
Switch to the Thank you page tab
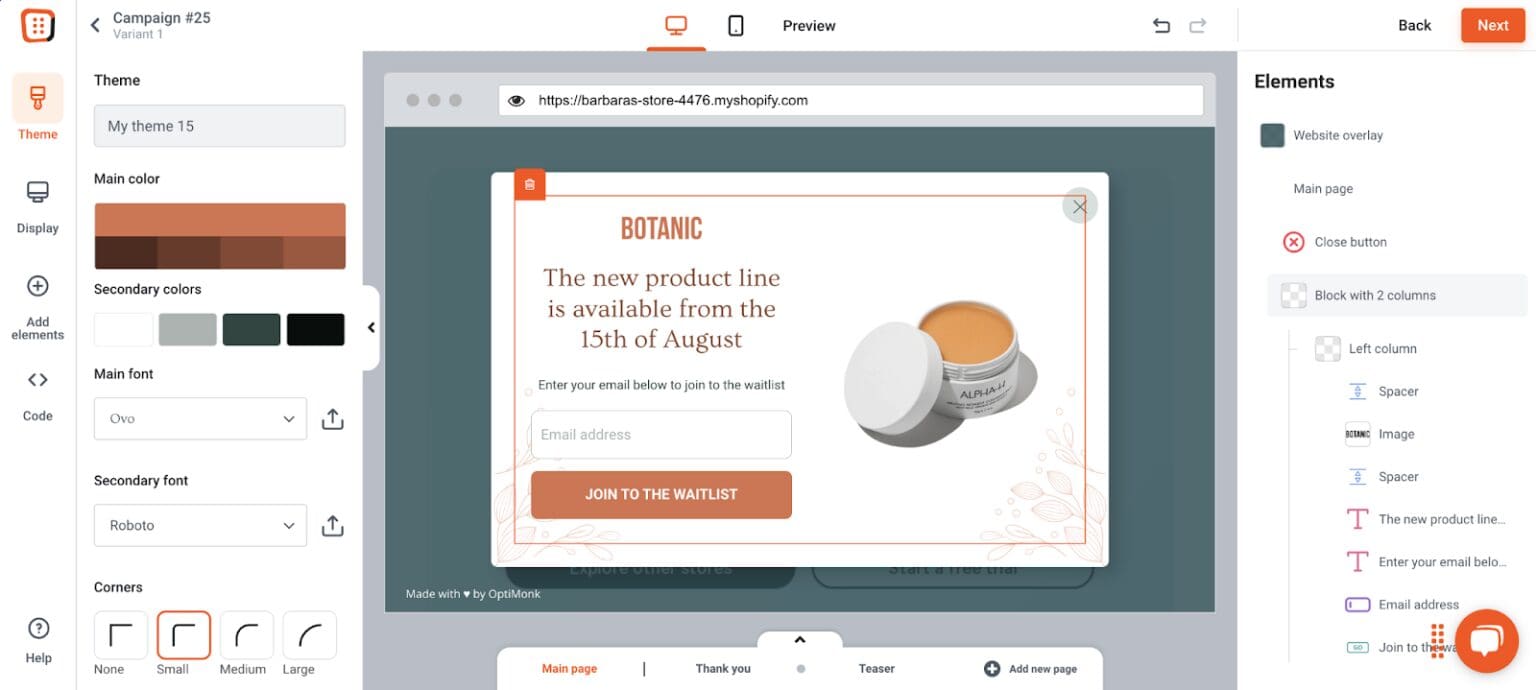(722, 668)
